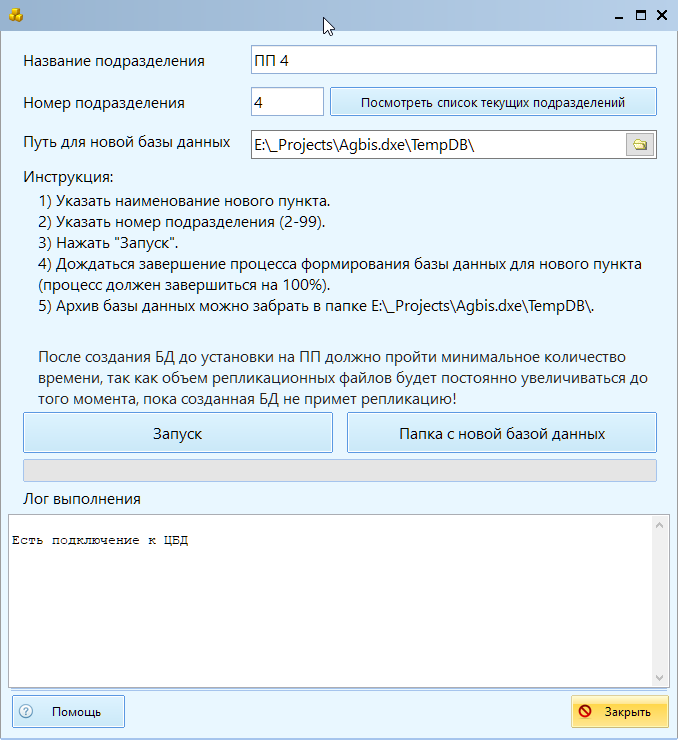The image size is (678, 740).
Task: Click the 'Путь для новой базы данных' label
Action: [127, 142]
